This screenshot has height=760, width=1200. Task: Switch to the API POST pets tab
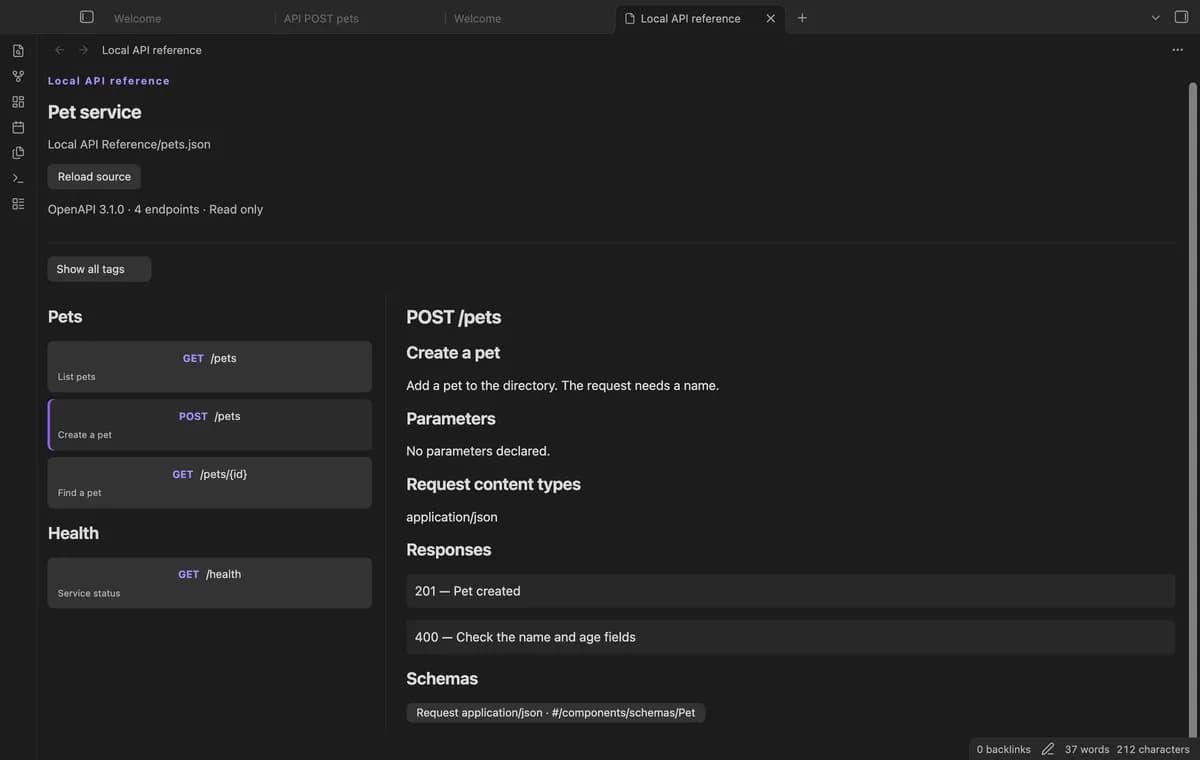(321, 18)
